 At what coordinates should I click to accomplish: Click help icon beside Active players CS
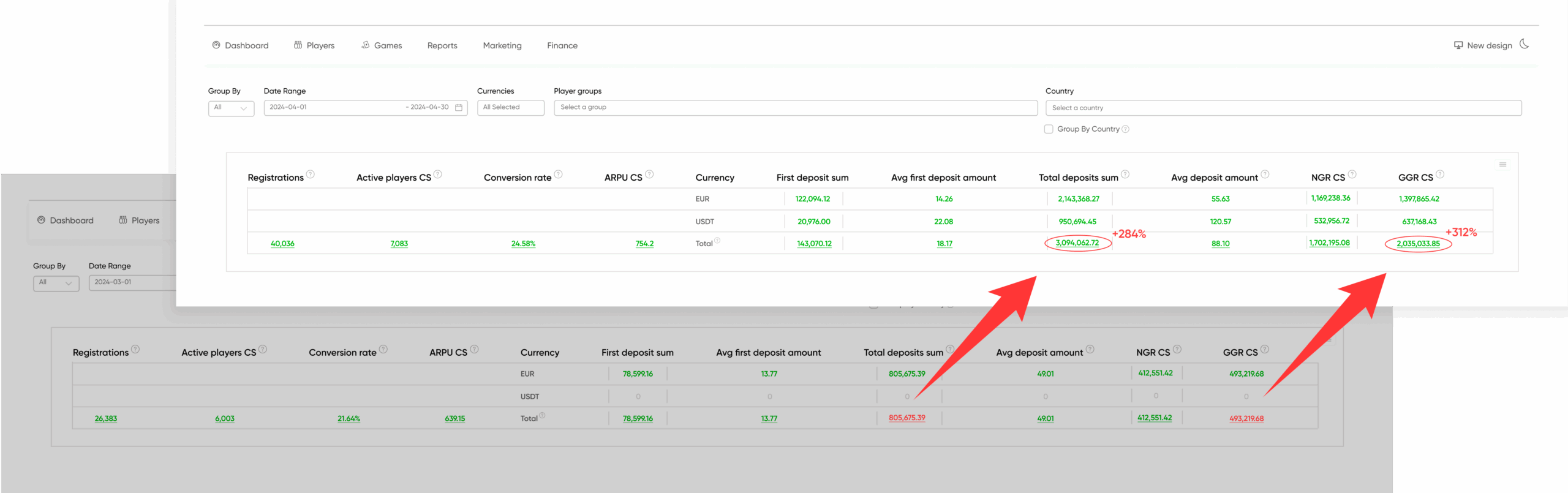[437, 175]
